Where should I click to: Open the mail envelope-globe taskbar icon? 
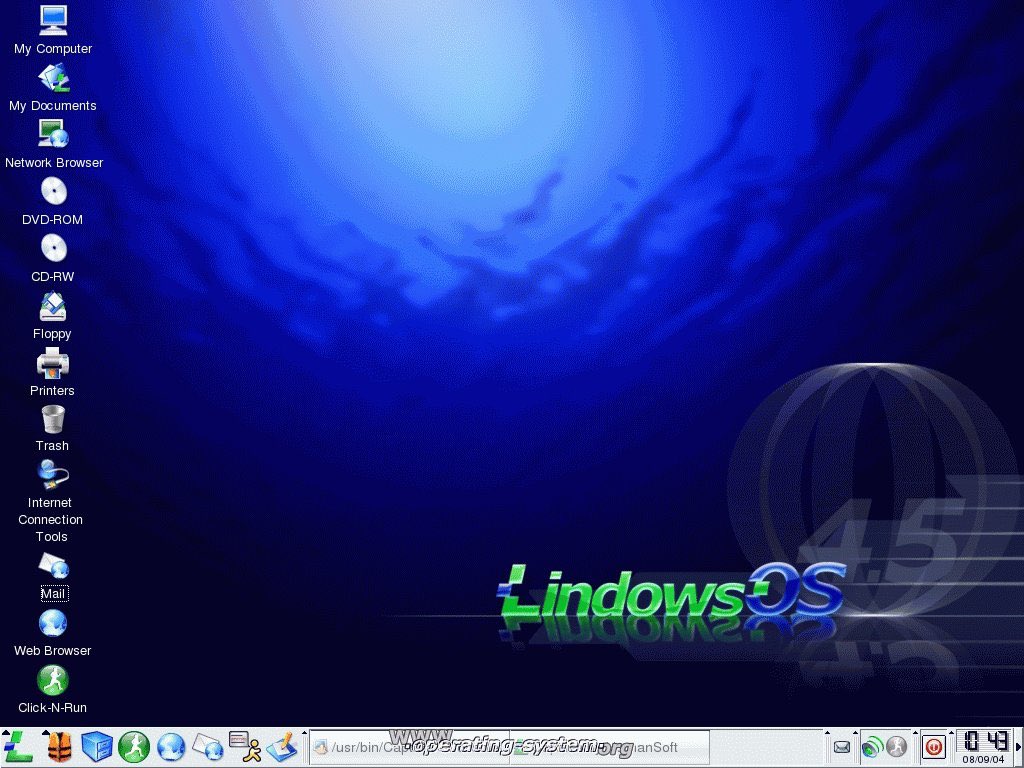click(208, 748)
